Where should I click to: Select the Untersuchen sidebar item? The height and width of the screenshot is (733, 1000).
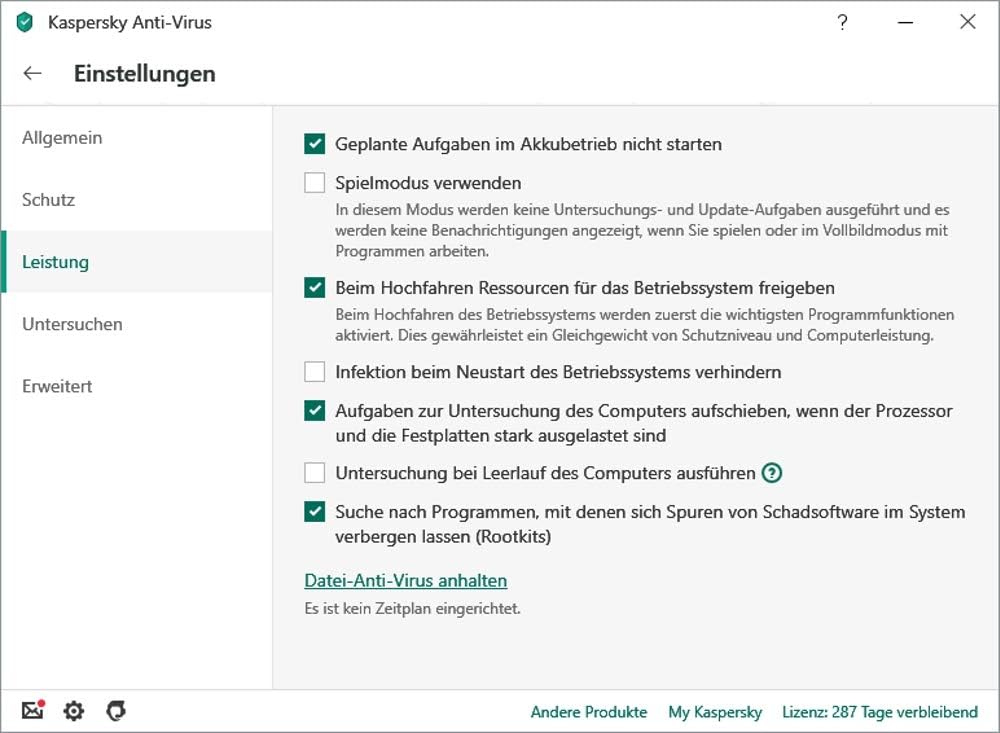pyautogui.click(x=72, y=324)
